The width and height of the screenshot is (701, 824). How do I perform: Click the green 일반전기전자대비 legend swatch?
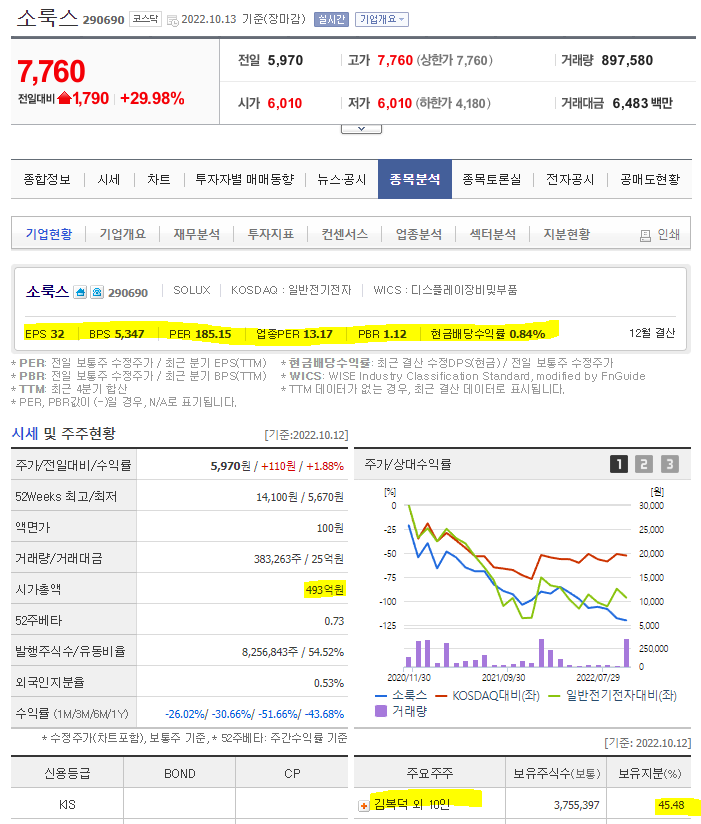pos(554,696)
